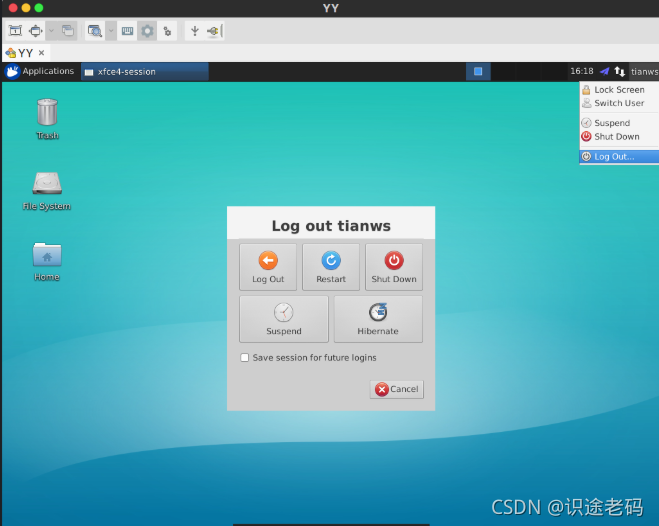
Task: Click the auto-expand window toolbar icon
Action: click(x=36, y=31)
